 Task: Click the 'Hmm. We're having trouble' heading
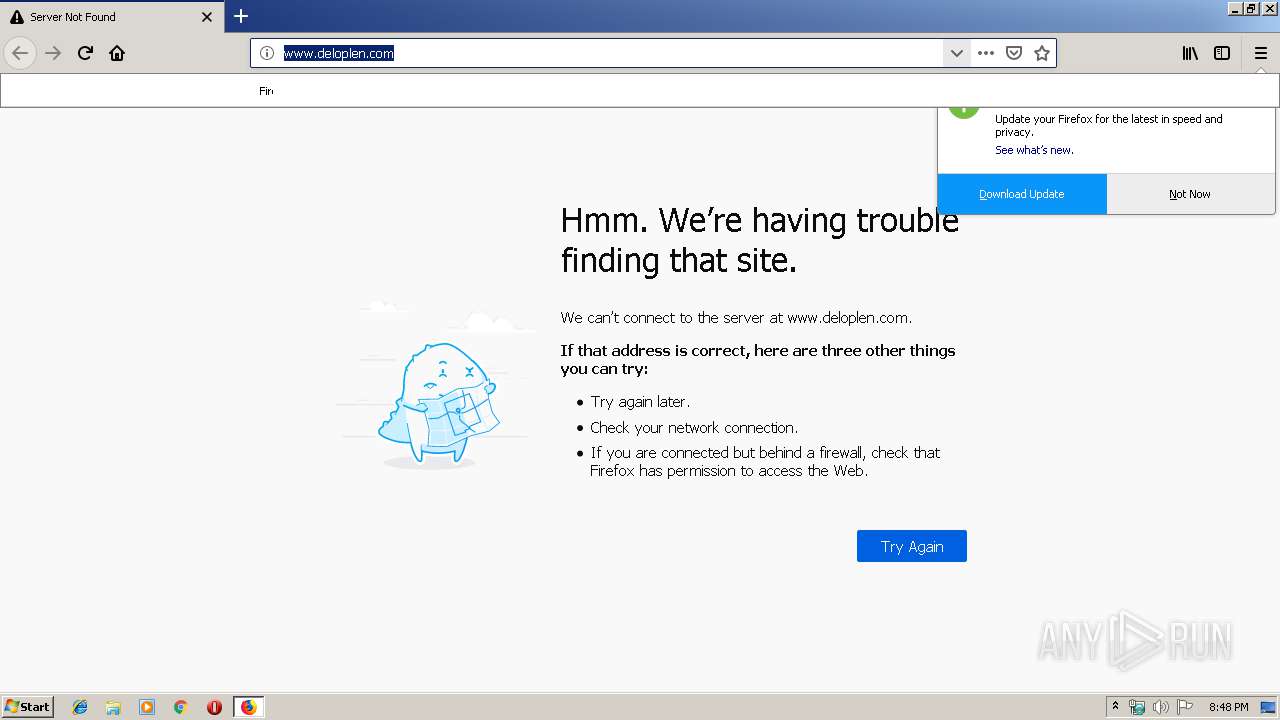click(x=759, y=240)
